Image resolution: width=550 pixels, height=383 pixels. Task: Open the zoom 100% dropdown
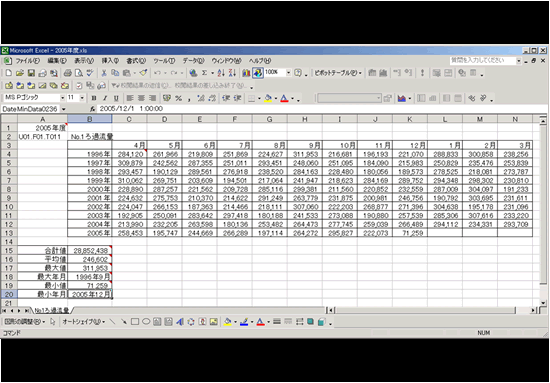click(288, 73)
